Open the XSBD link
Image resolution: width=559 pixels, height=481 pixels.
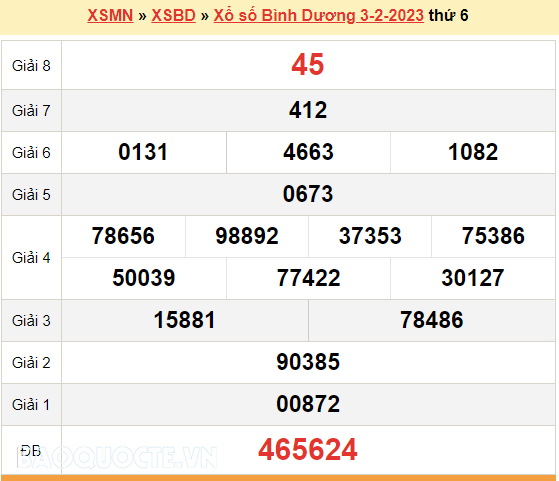[174, 16]
